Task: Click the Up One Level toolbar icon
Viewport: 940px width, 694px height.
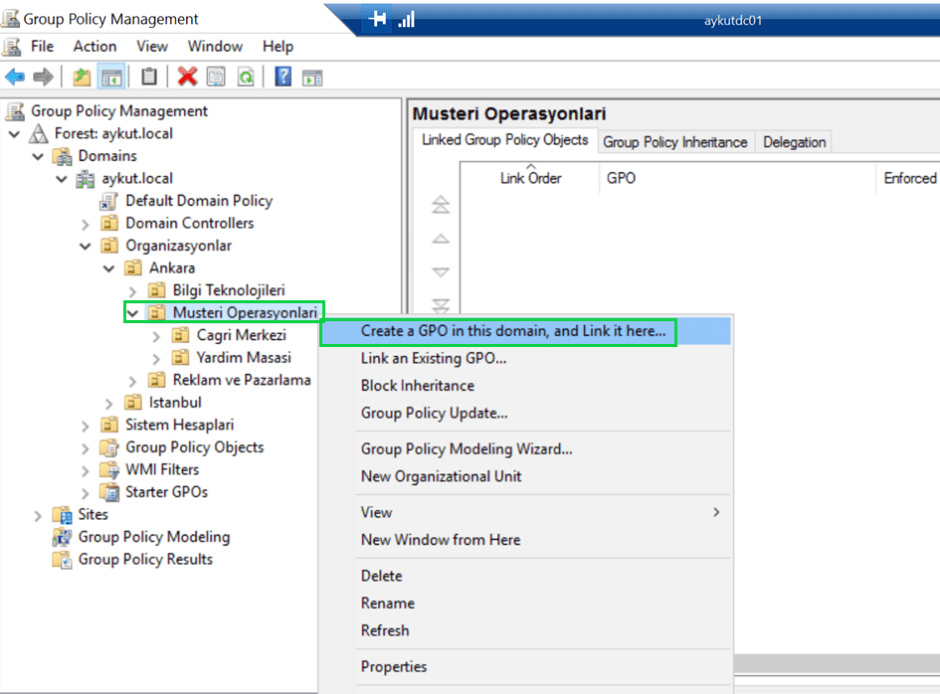Action: [82, 76]
